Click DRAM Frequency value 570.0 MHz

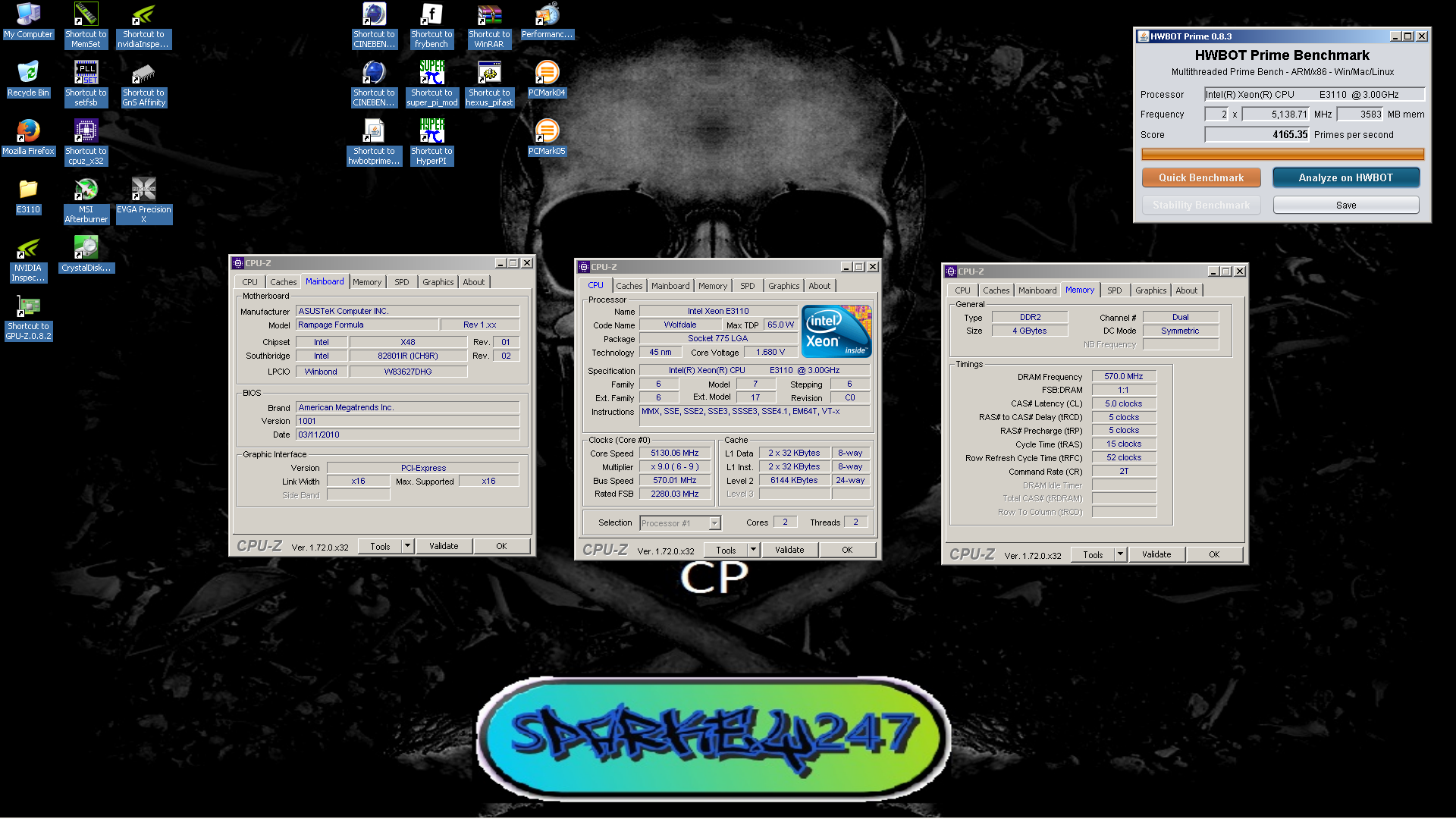point(1124,376)
